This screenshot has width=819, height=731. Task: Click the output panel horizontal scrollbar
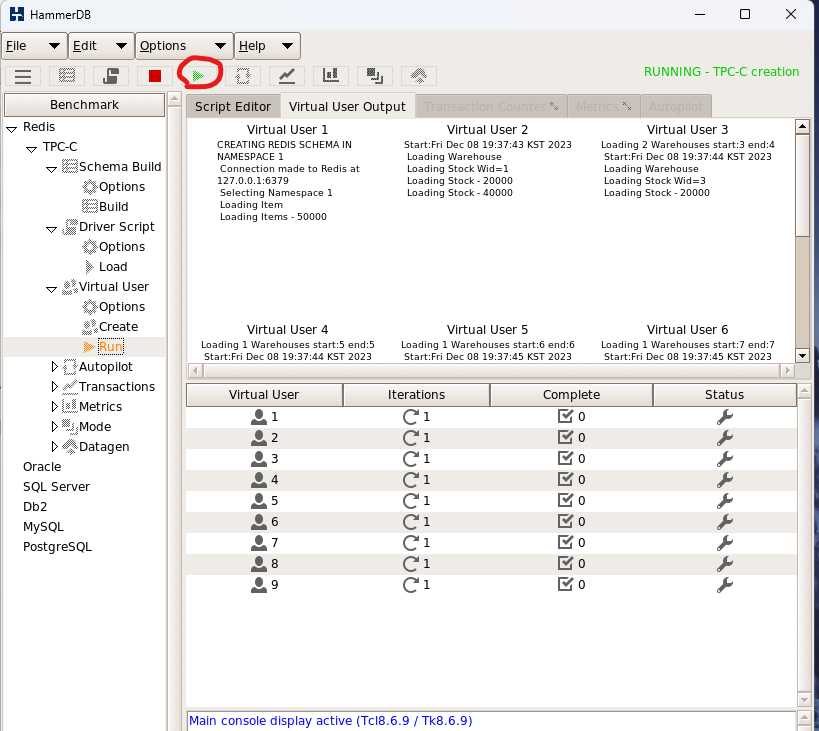pyautogui.click(x=489, y=371)
